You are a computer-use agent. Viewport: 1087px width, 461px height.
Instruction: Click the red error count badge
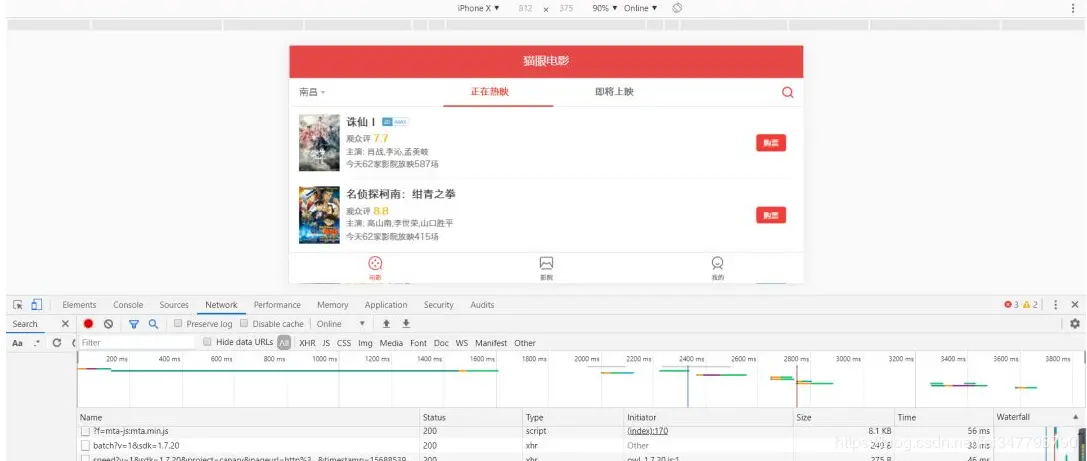(1011, 304)
